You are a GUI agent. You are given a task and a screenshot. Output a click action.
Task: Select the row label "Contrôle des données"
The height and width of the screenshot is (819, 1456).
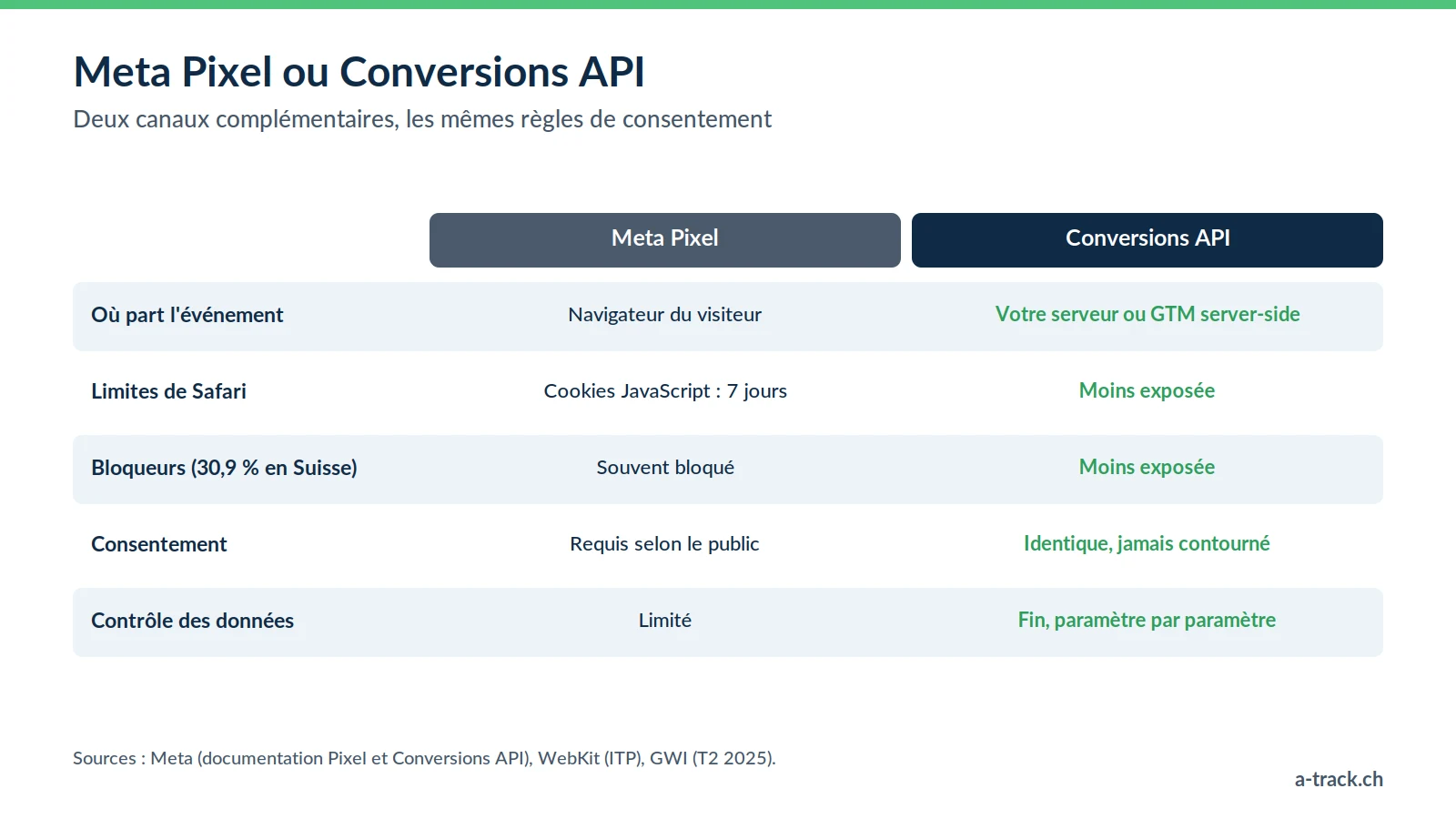point(192,621)
